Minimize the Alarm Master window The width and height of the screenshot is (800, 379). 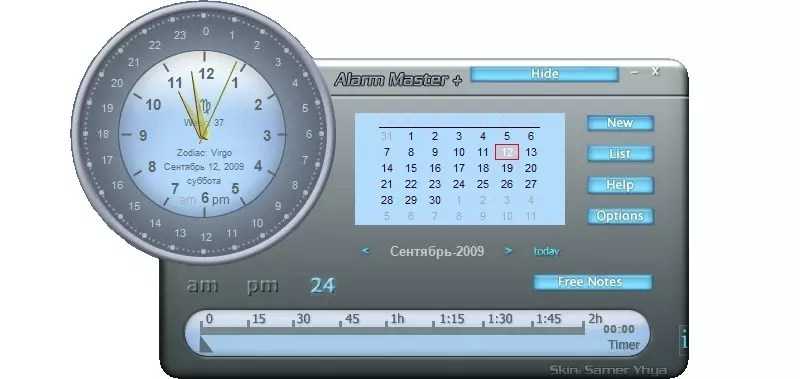(635, 73)
